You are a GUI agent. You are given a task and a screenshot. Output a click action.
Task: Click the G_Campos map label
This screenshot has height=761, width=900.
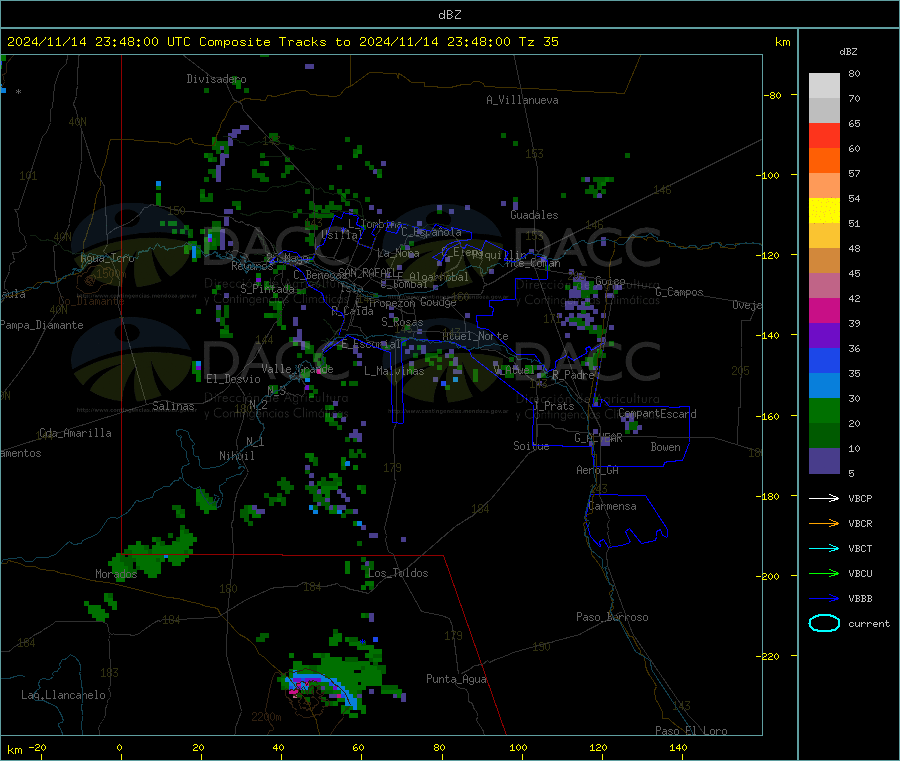679,292
